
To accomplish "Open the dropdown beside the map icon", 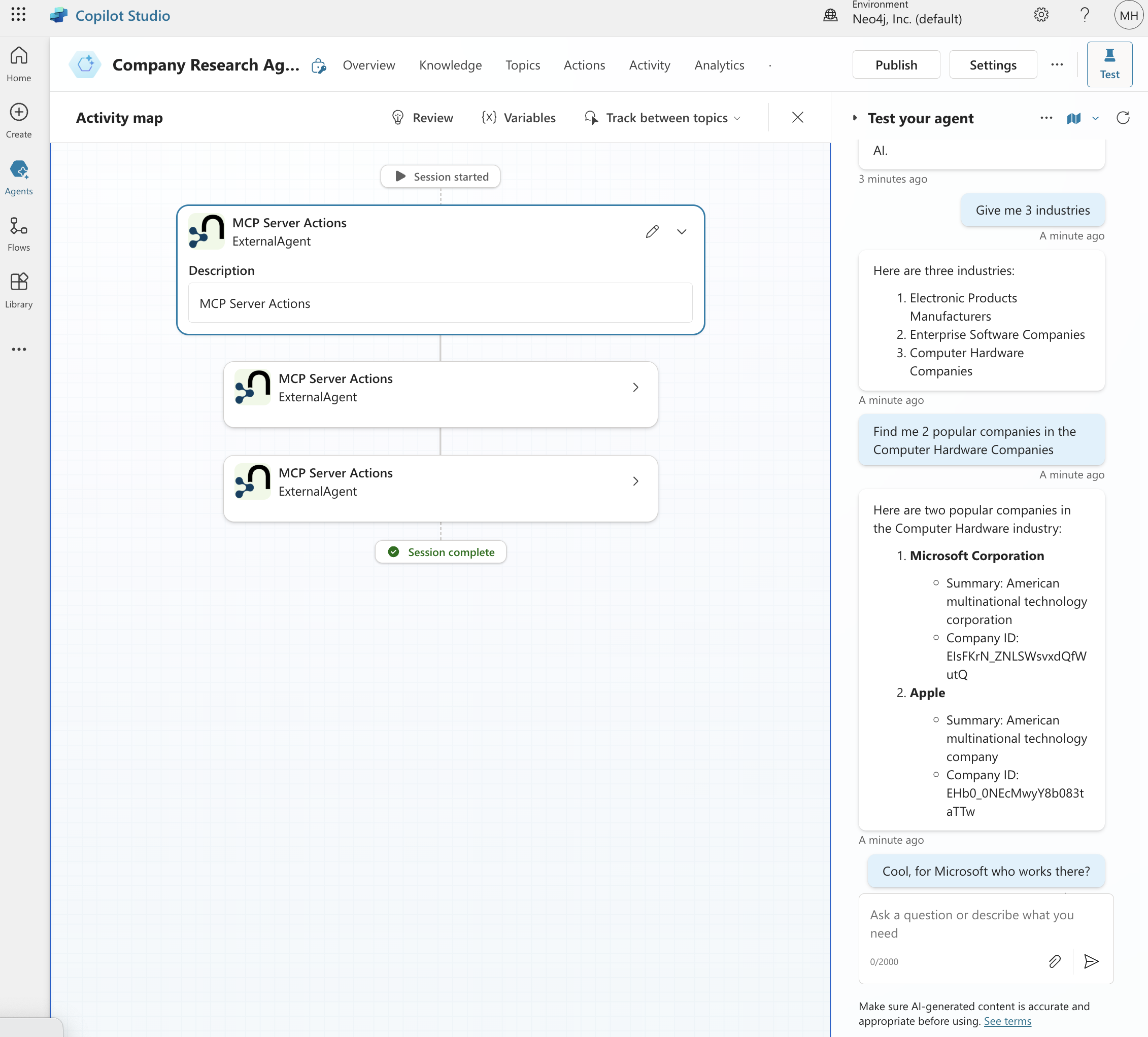I will coord(1095,118).
